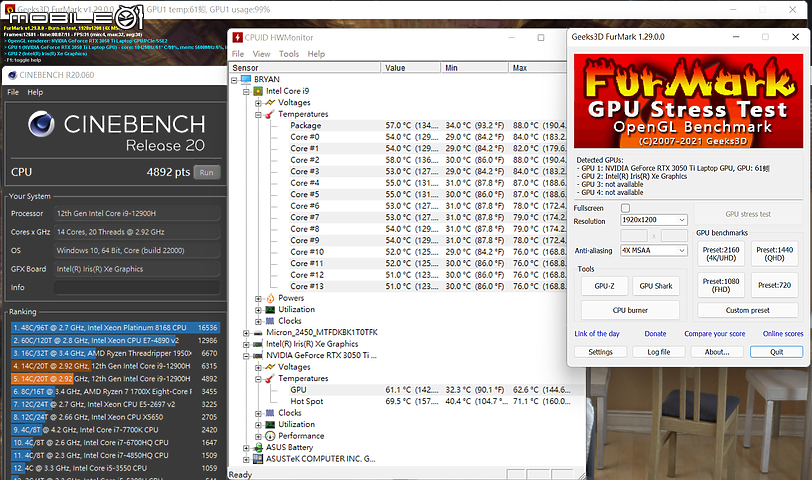Click the Voltages lightning icon under NVIDIA GPU
This screenshot has width=812, height=480.
(270, 367)
